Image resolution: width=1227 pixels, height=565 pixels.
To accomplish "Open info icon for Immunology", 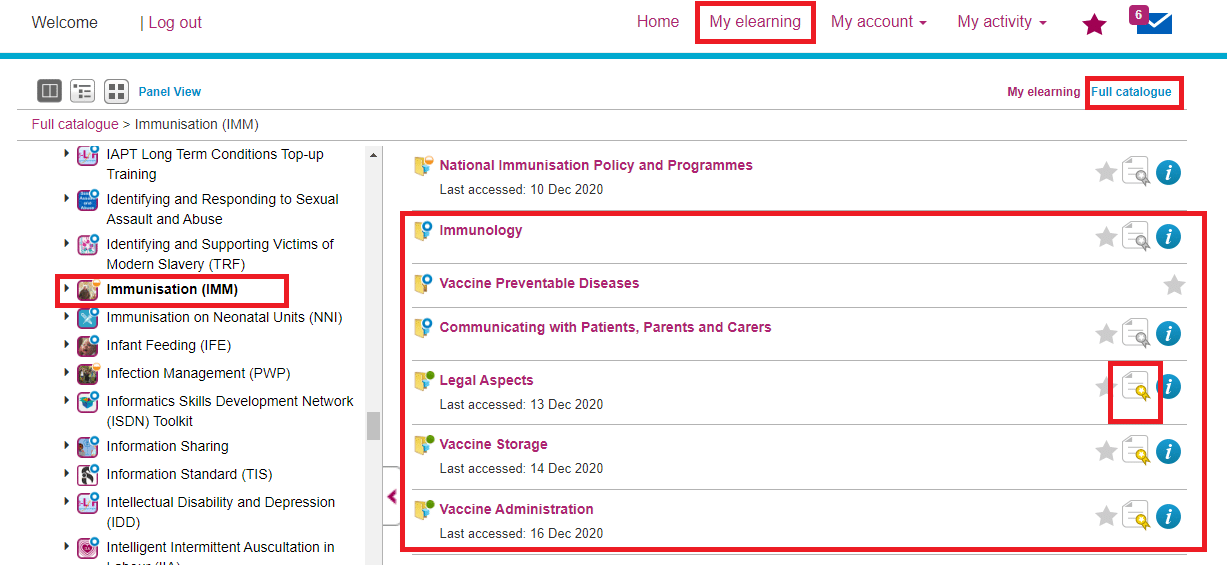I will [x=1168, y=237].
